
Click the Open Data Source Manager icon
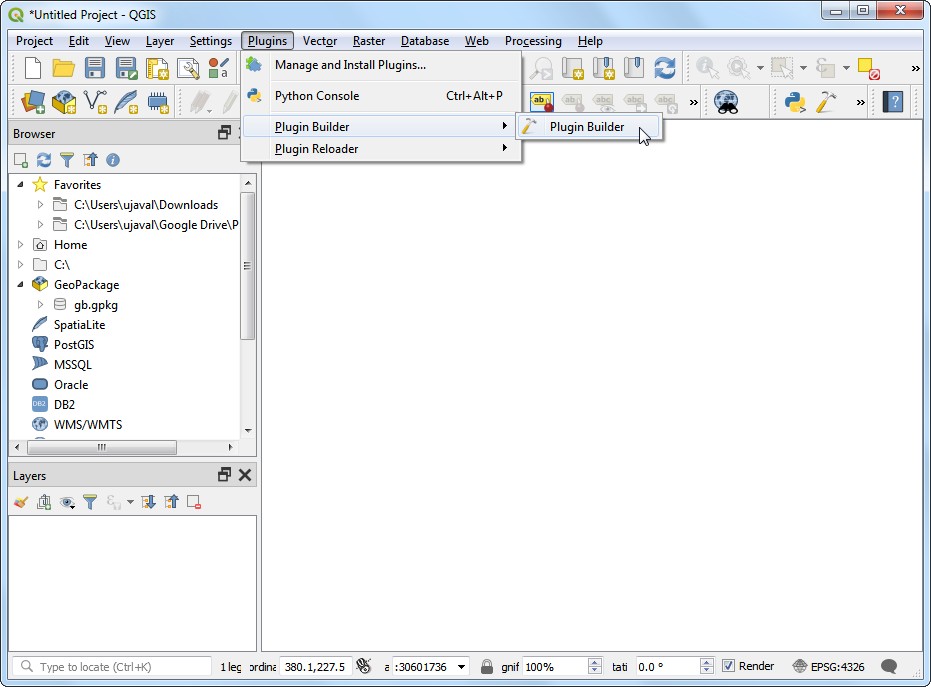[x=34, y=102]
